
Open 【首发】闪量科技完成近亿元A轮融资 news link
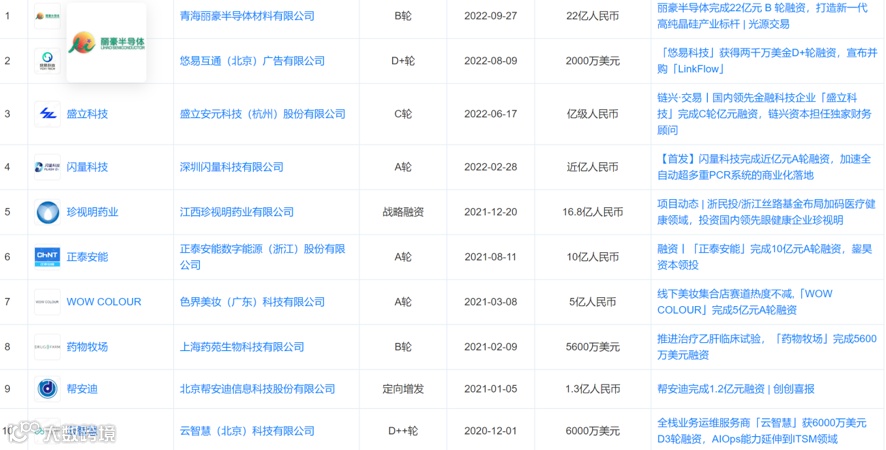(x=765, y=167)
